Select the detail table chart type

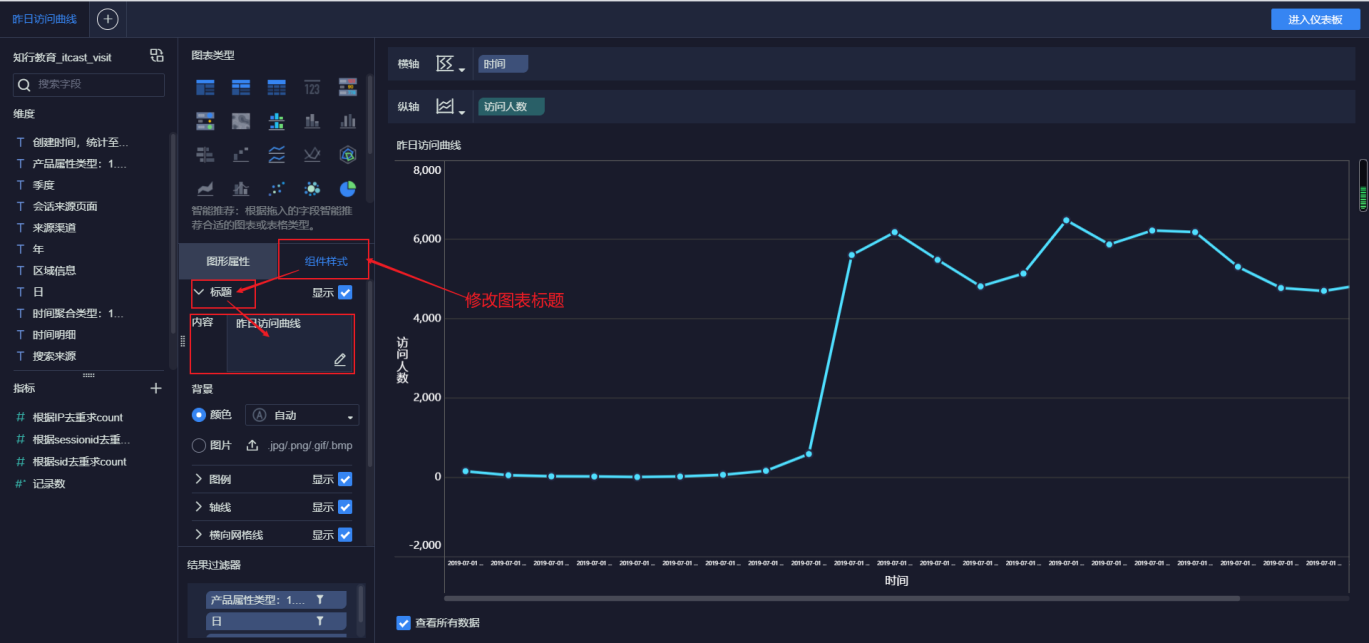pyautogui.click(x=276, y=88)
